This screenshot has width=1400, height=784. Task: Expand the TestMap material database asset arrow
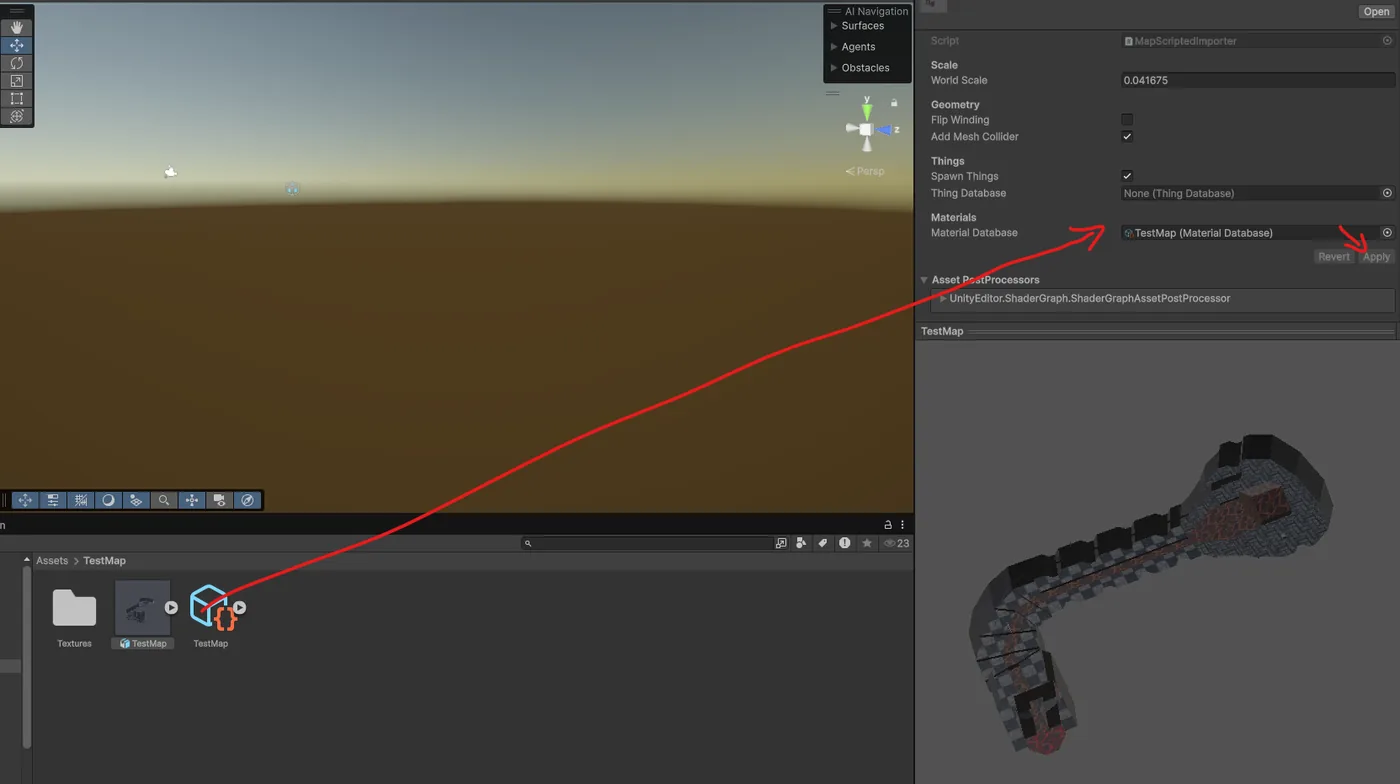(240, 607)
